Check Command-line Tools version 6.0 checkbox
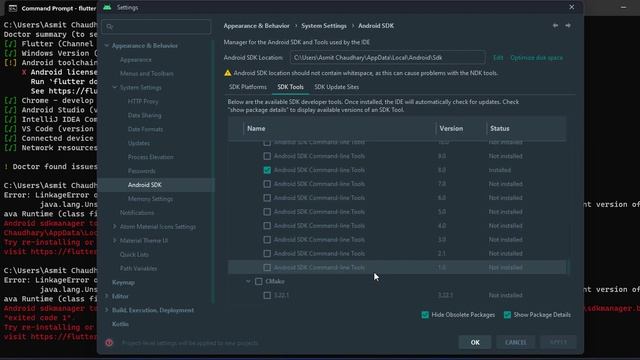Screen dimensions: 640x360 click(267, 198)
